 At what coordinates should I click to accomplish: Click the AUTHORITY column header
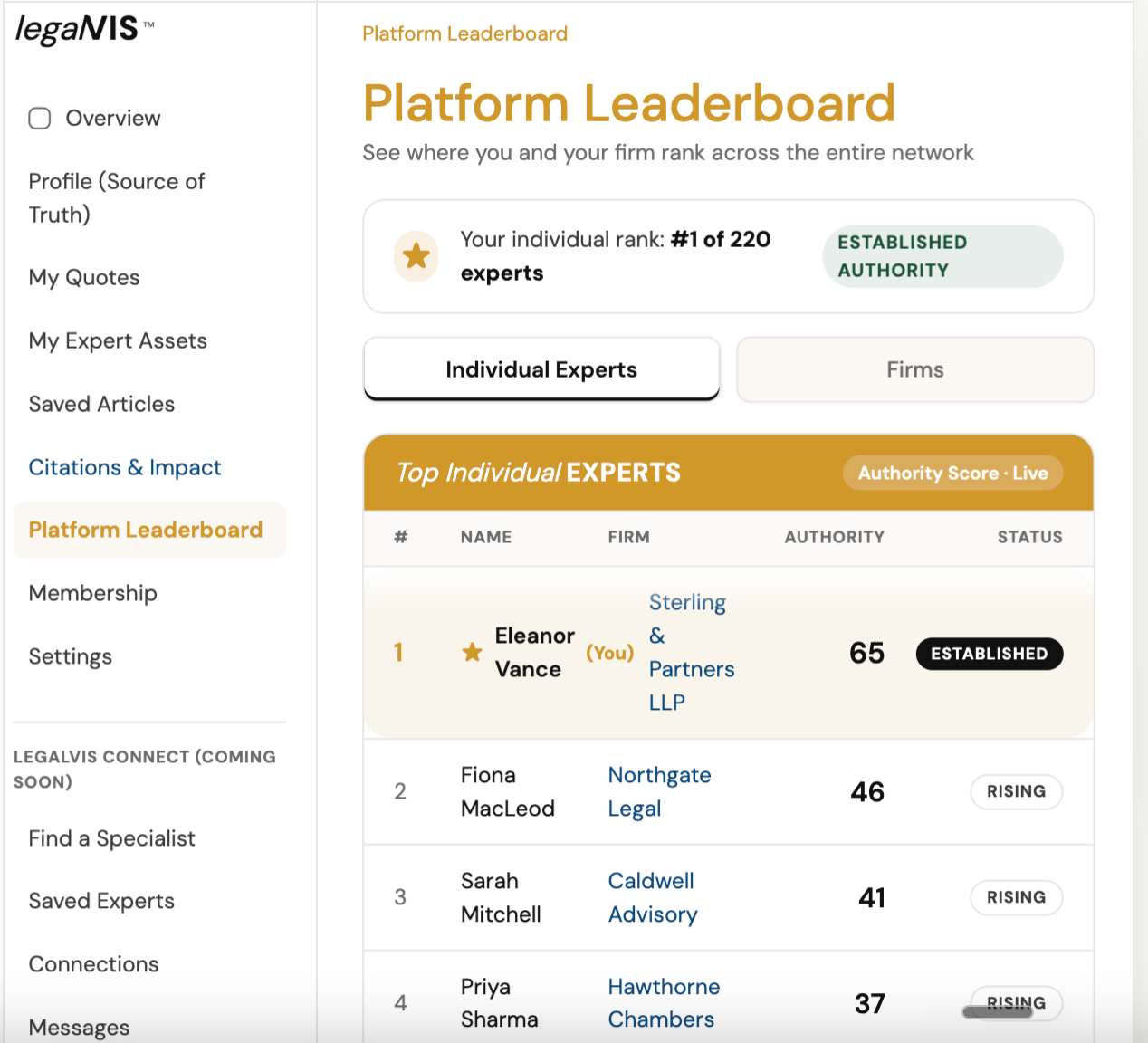pyautogui.click(x=834, y=537)
